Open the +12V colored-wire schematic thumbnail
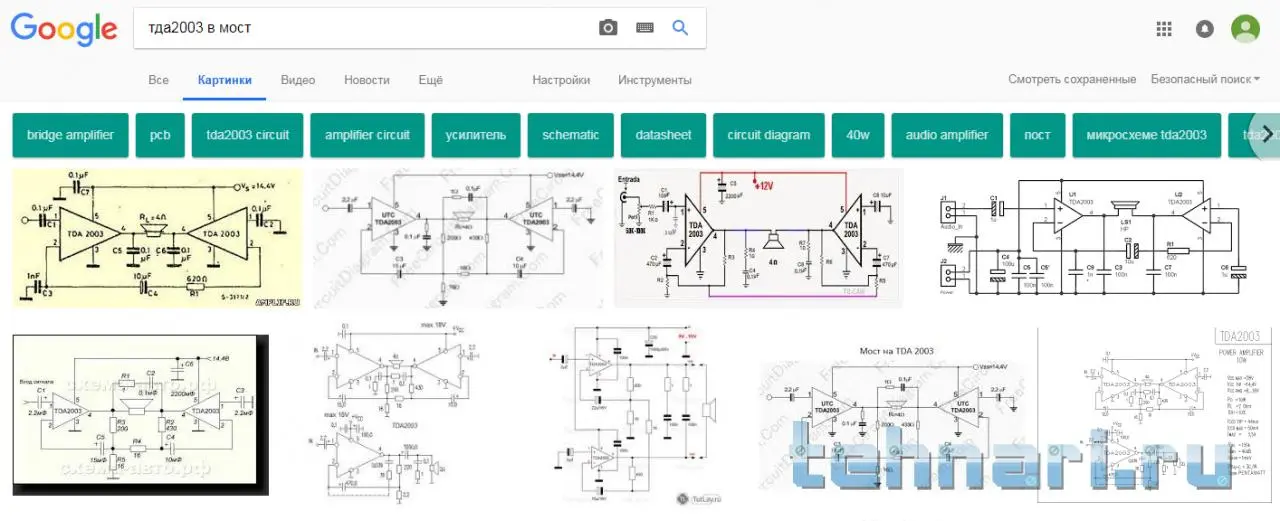Viewport: 1280px width, 521px height. [x=758, y=238]
